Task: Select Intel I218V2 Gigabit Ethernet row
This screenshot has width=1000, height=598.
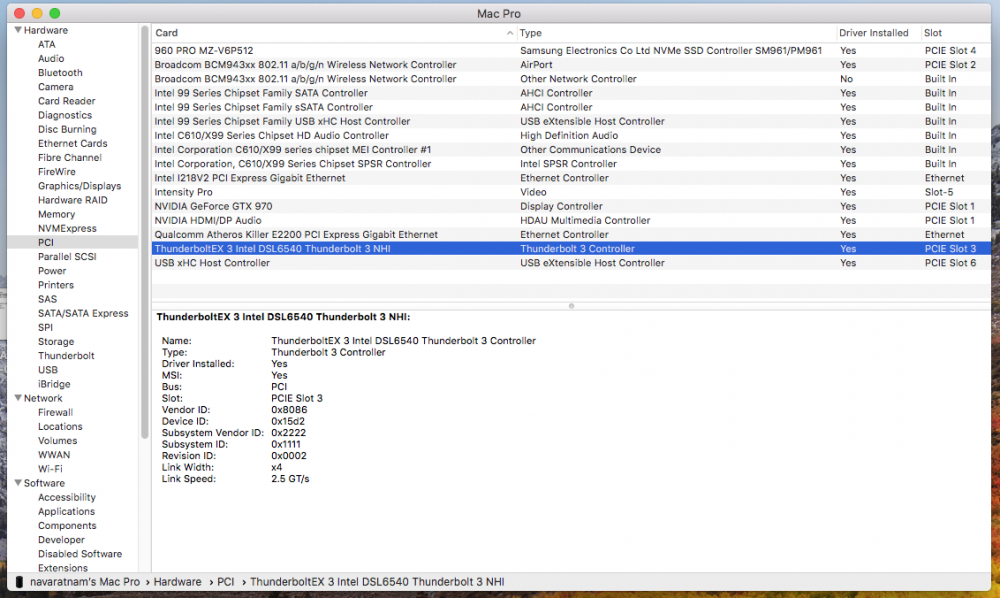Action: pyautogui.click(x=571, y=178)
